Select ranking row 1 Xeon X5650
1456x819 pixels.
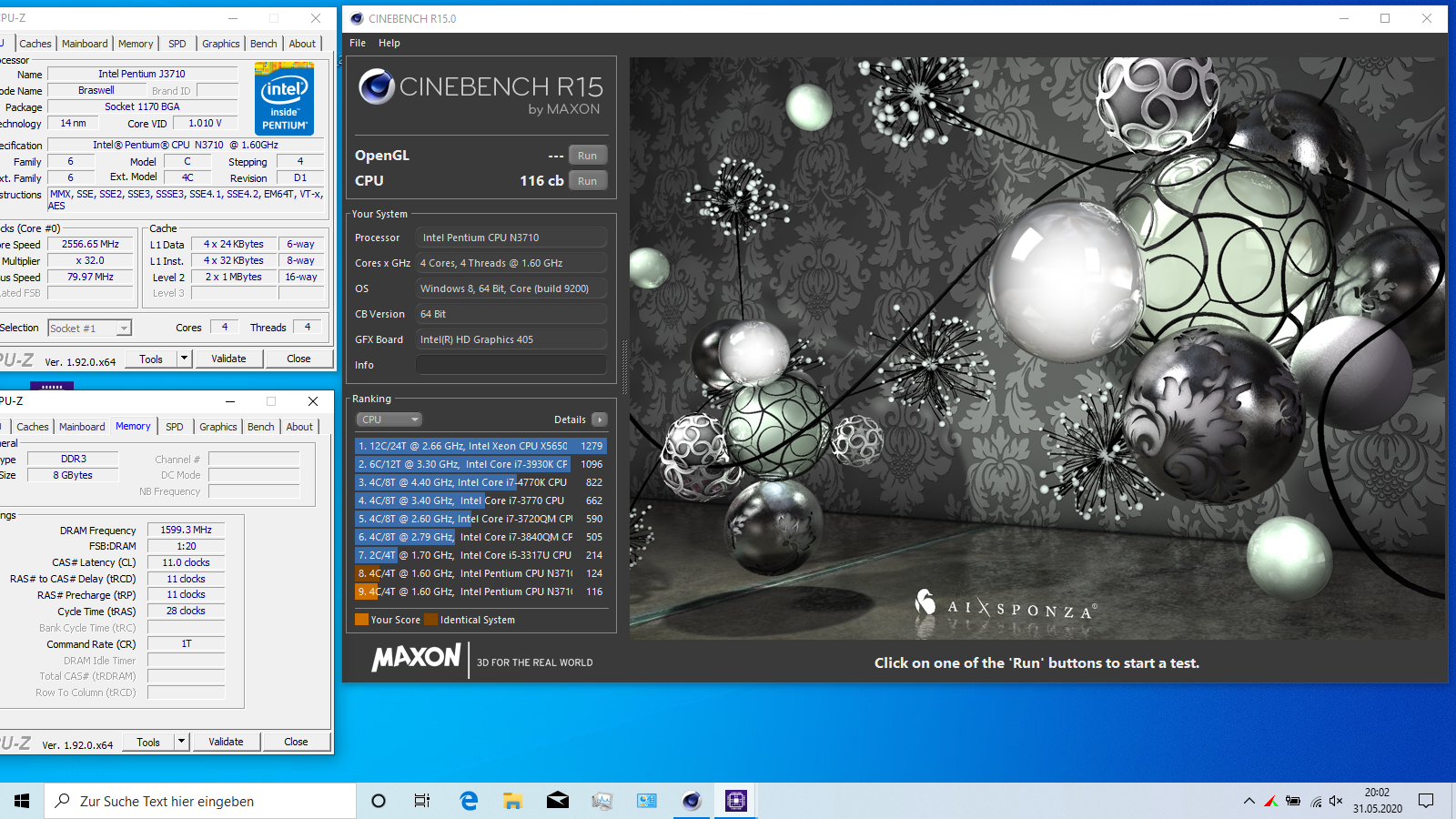480,446
